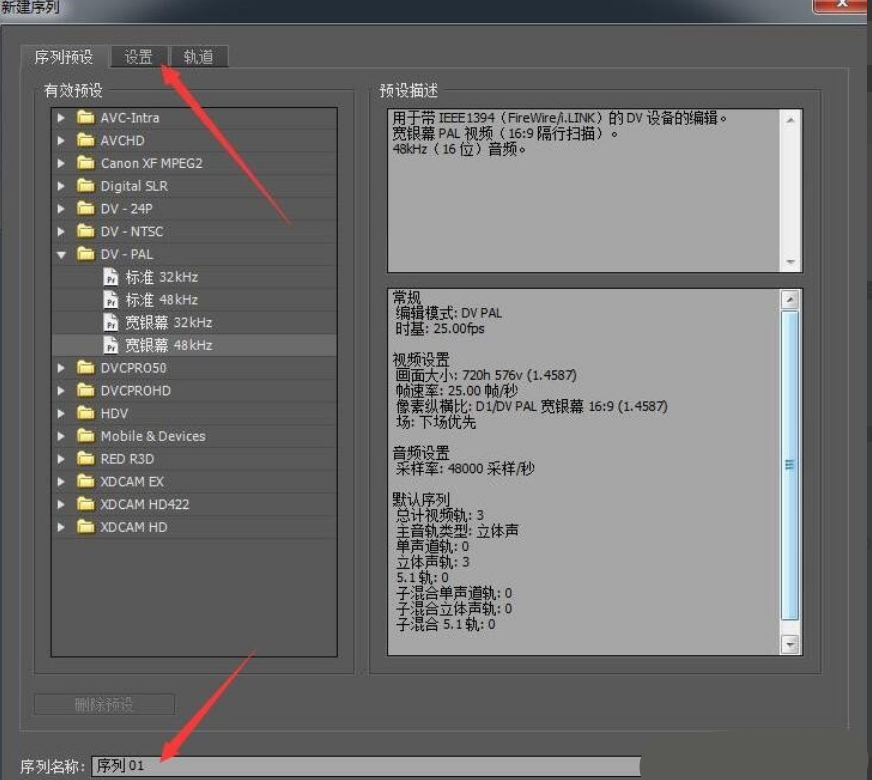This screenshot has height=780, width=872.
Task: Open the 序列预设 tab
Action: point(64,57)
